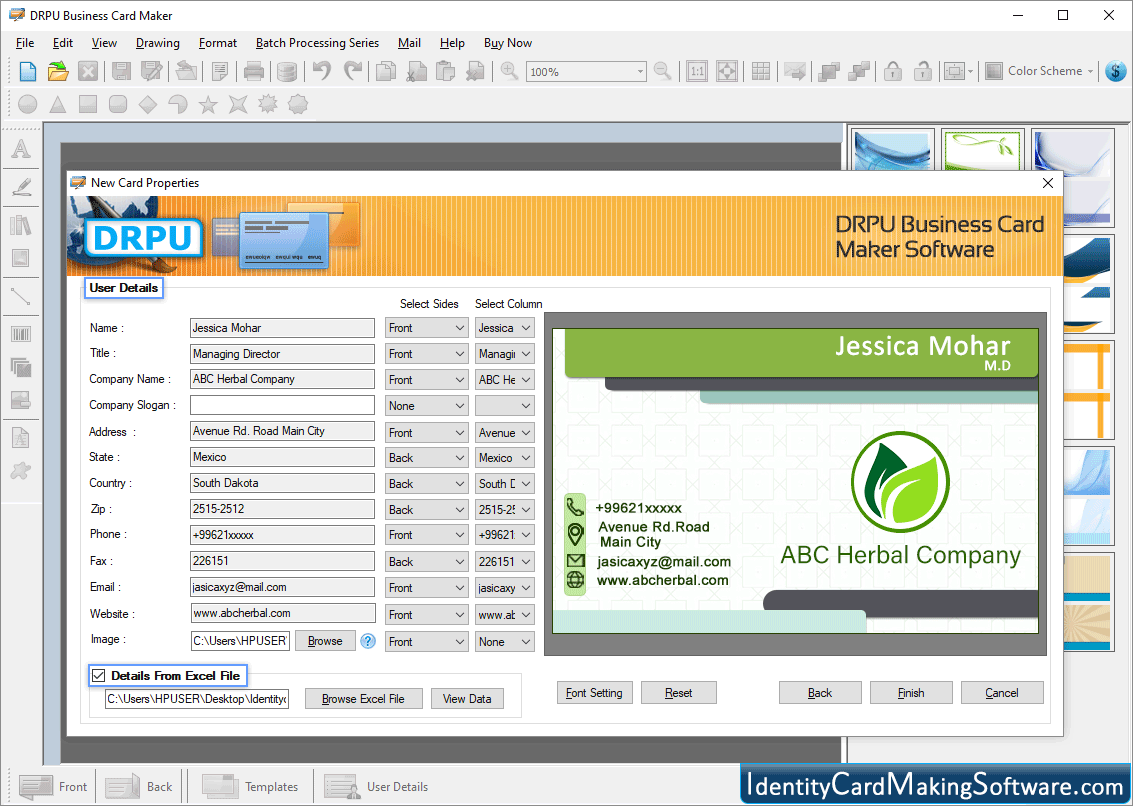This screenshot has width=1133, height=806.
Task: Click the grid view icon in the toolbar
Action: click(x=761, y=71)
